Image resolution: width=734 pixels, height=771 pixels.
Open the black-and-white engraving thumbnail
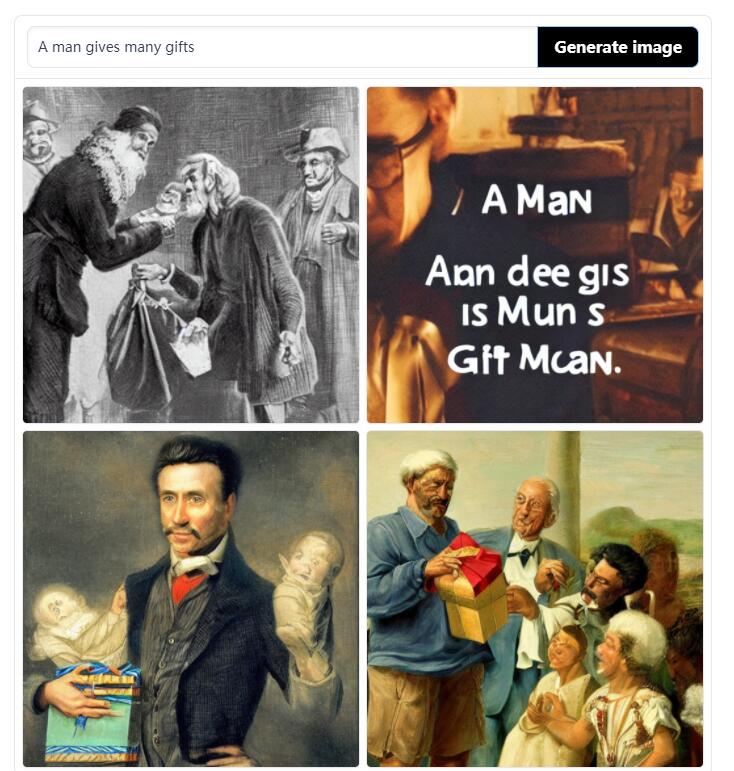[191, 255]
